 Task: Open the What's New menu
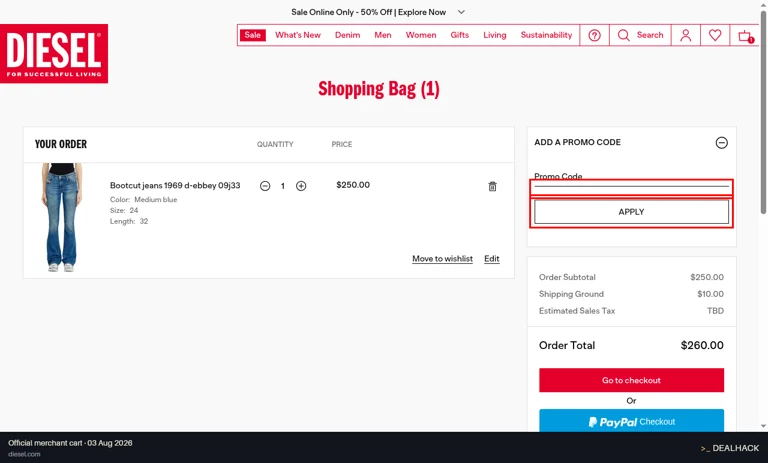point(297,35)
